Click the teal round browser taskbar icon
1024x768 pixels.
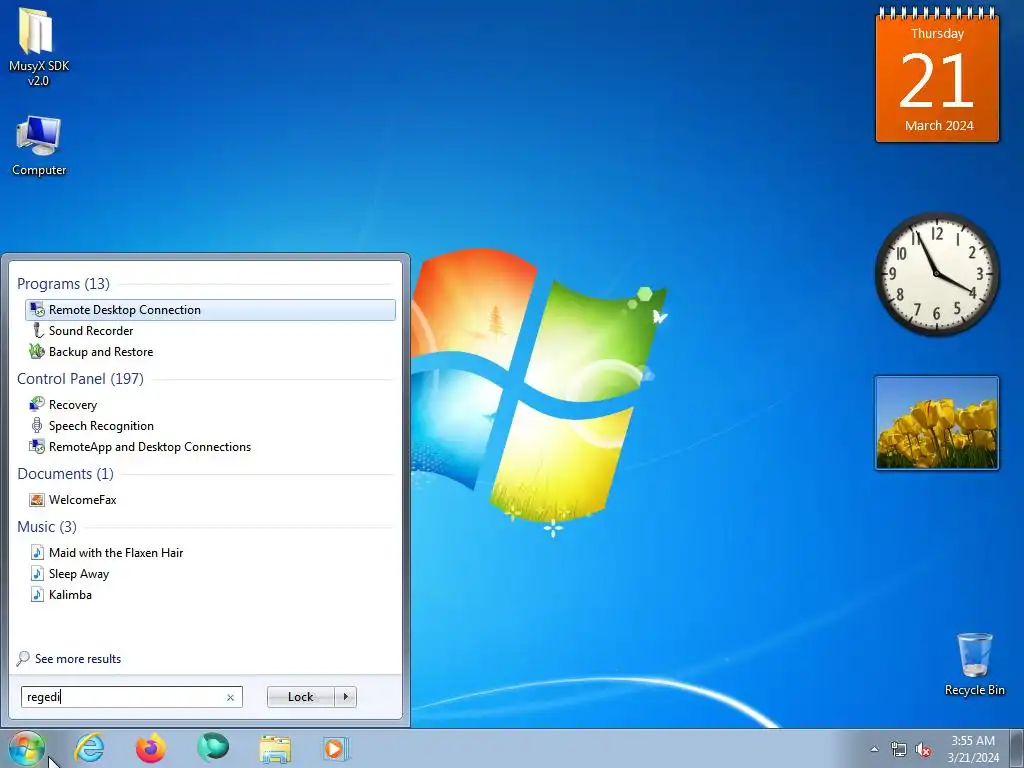[213, 747]
